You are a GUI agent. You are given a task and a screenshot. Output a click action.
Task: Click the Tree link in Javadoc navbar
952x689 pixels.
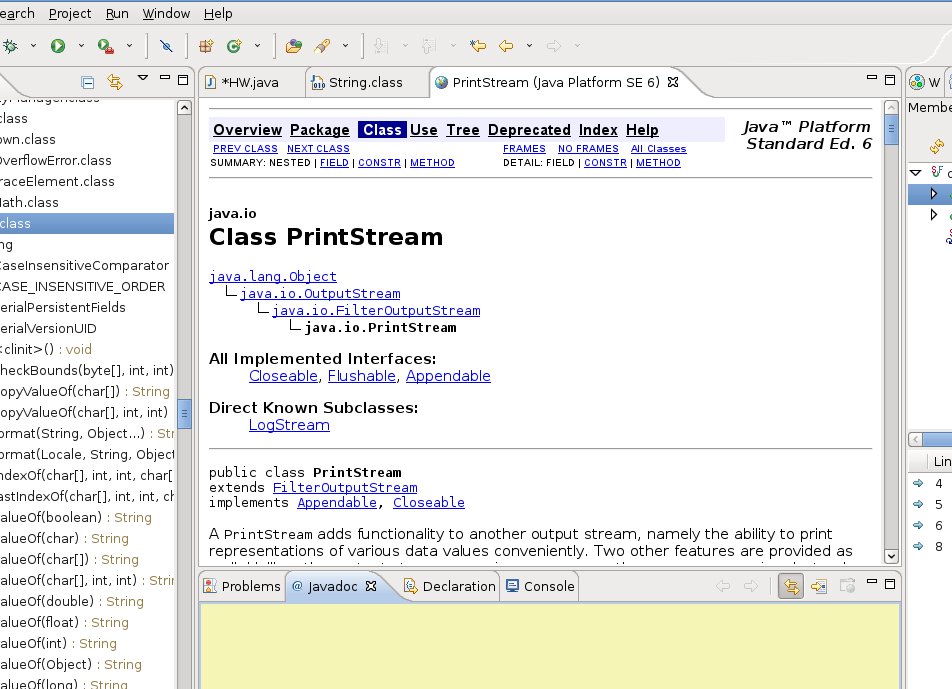[463, 130]
